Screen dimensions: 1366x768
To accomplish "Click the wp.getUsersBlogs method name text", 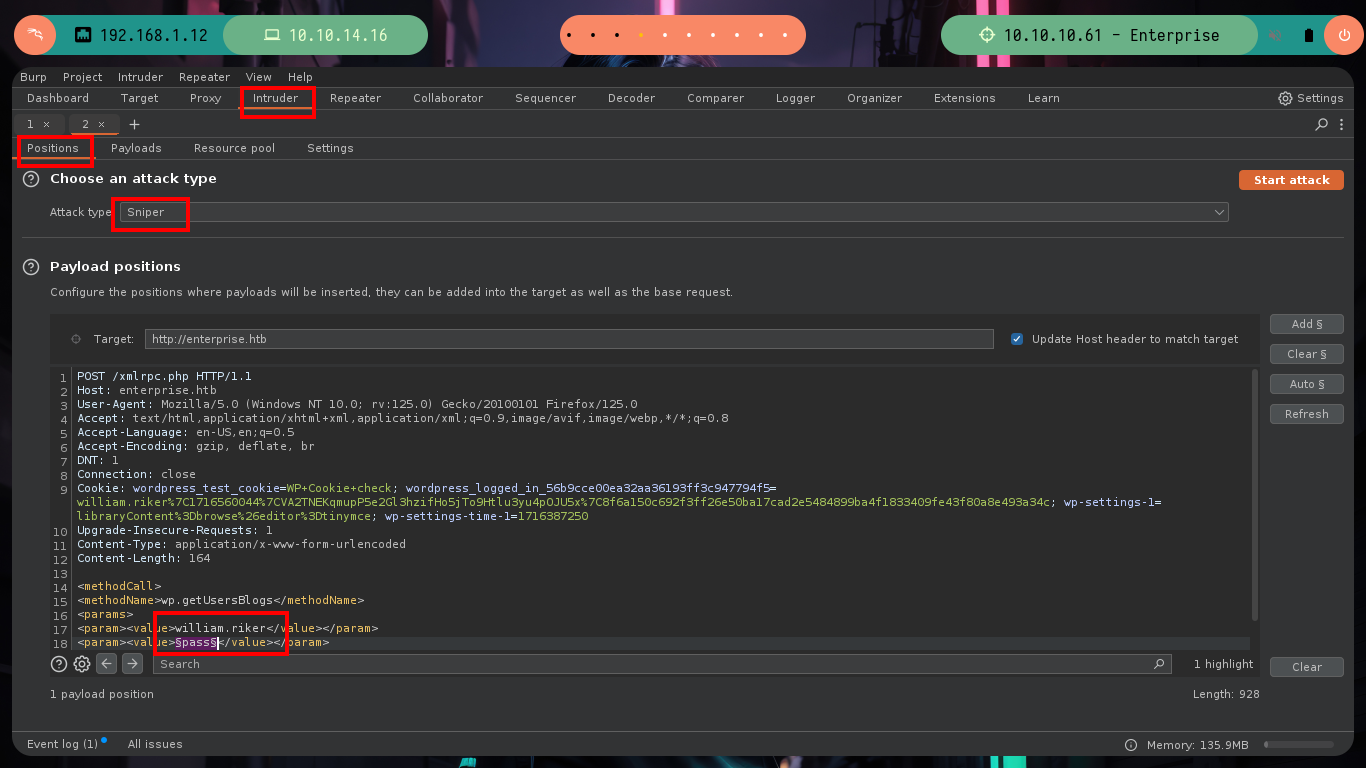I will pyautogui.click(x=217, y=600).
